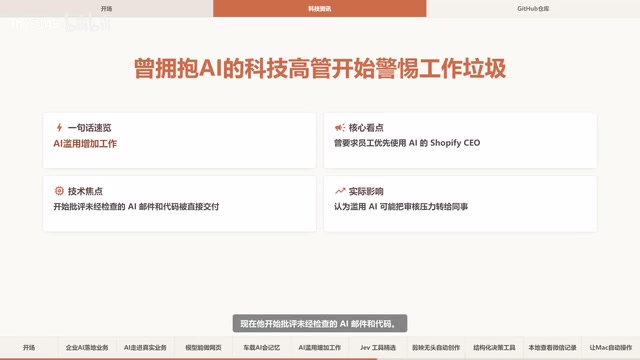Click the 技术焦点 card heading
Screen dimensions: 640x360
click(85, 191)
